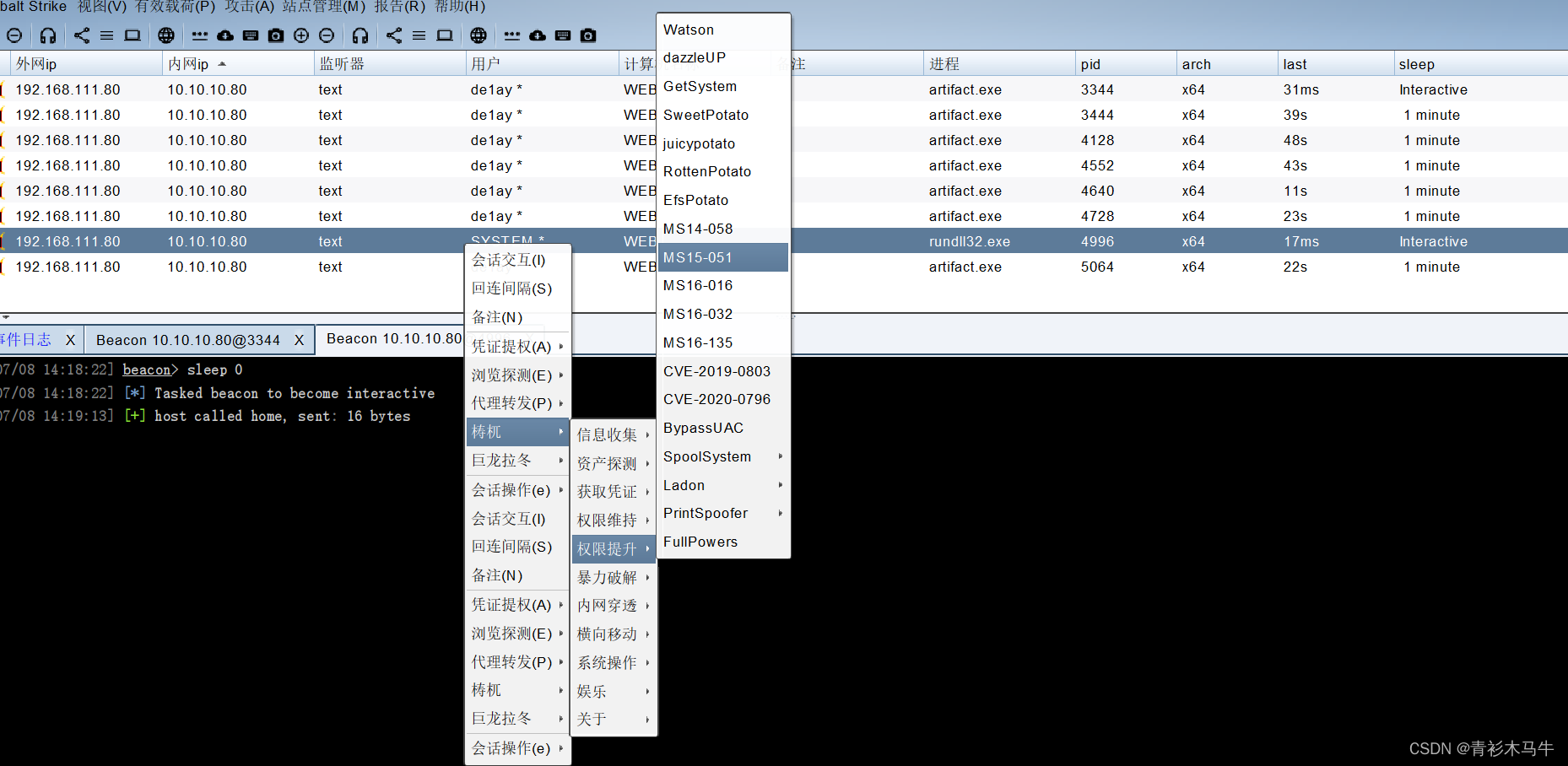Open the 关于 submenu
Screen dimensions: 1568x766
point(614,720)
